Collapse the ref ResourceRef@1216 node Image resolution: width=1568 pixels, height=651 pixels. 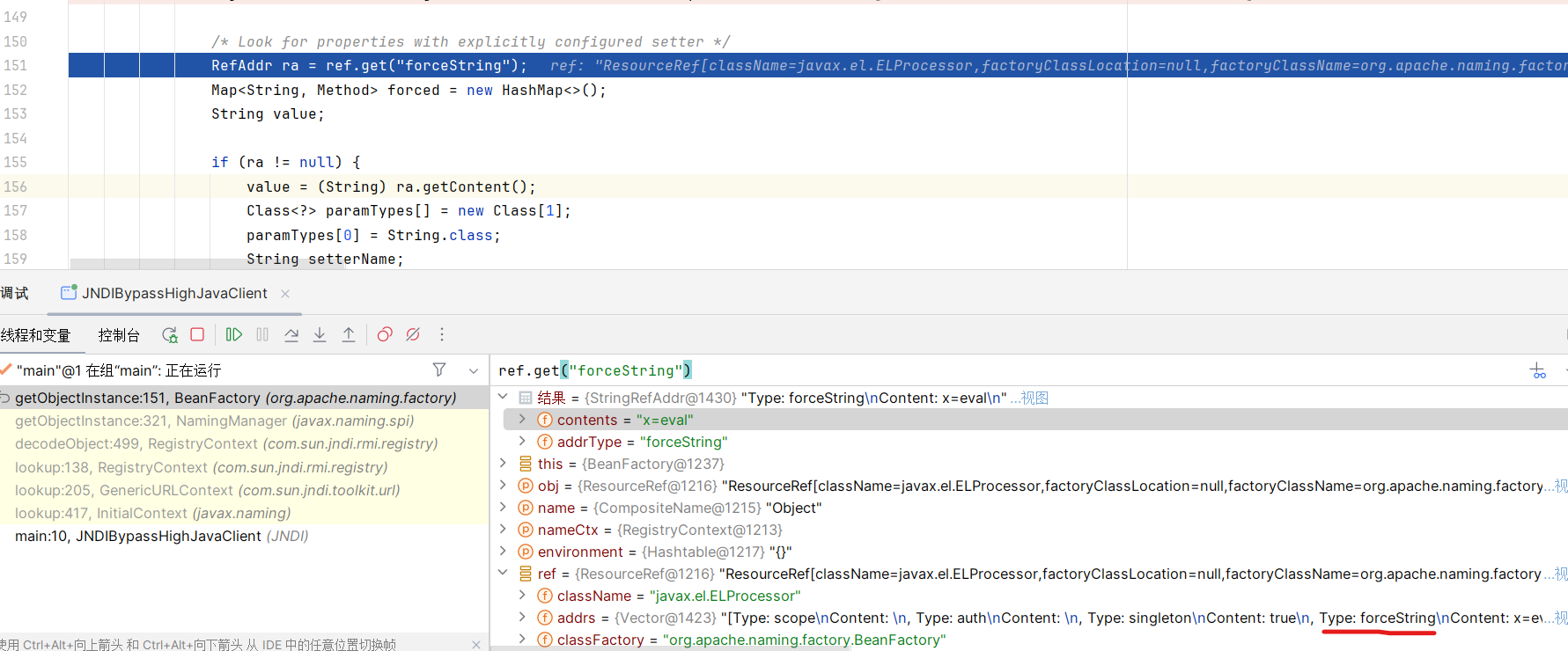(x=503, y=574)
